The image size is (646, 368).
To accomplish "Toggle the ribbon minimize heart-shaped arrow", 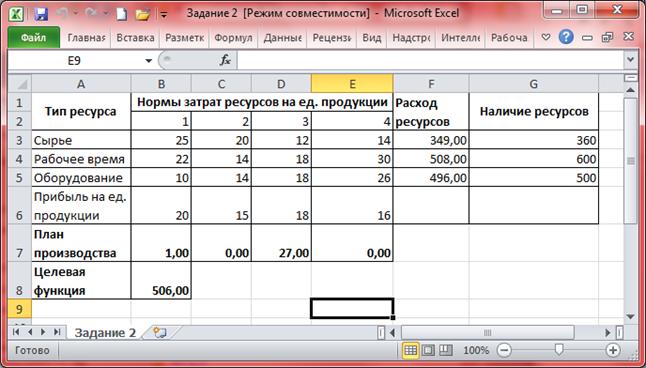I will coord(546,37).
